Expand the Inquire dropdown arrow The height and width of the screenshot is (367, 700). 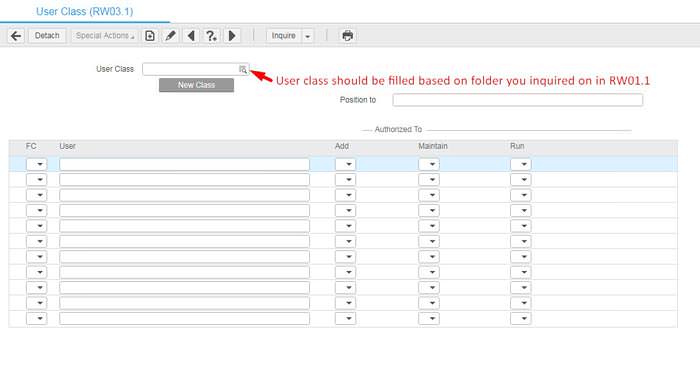[x=308, y=36]
